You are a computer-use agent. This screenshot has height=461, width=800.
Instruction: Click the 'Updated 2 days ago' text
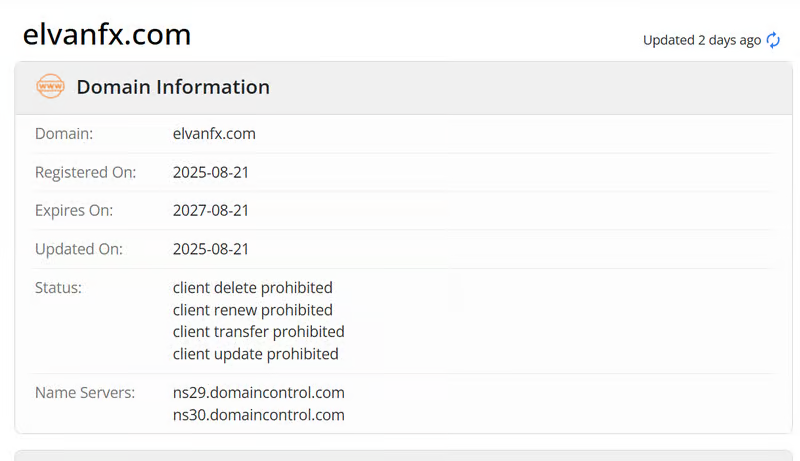pyautogui.click(x=701, y=40)
